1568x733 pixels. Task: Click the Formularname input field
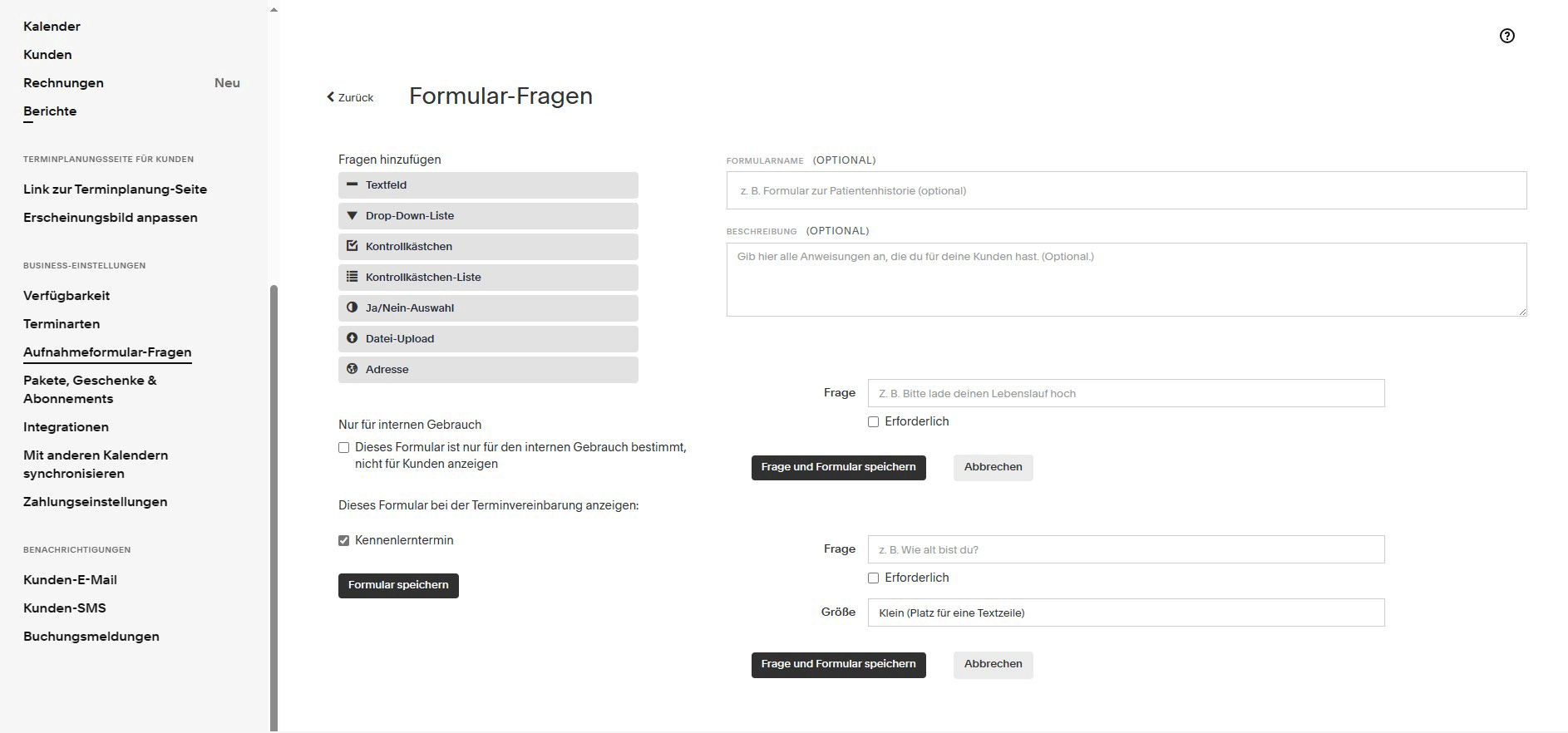tap(1127, 190)
